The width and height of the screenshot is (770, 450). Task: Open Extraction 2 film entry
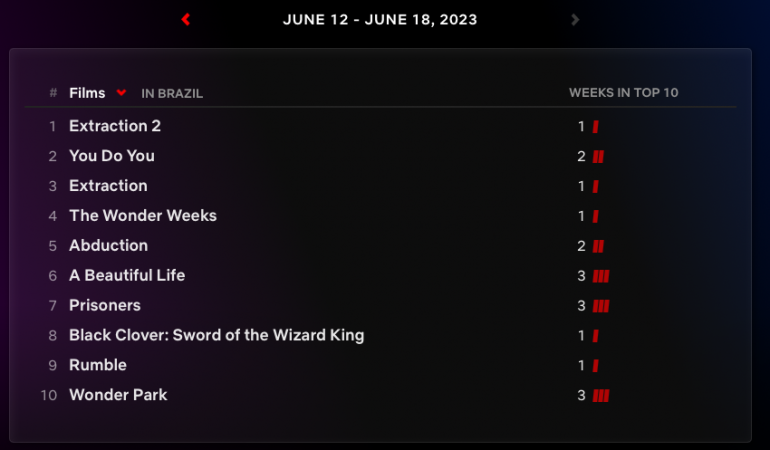pyautogui.click(x=115, y=126)
